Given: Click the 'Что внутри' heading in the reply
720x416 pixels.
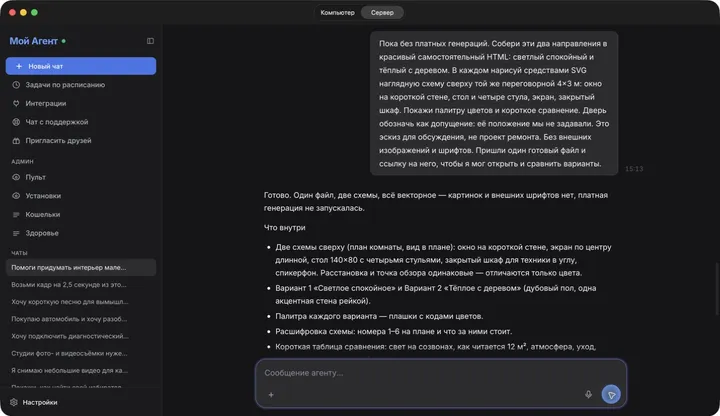Looking at the screenshot, I should pos(284,227).
